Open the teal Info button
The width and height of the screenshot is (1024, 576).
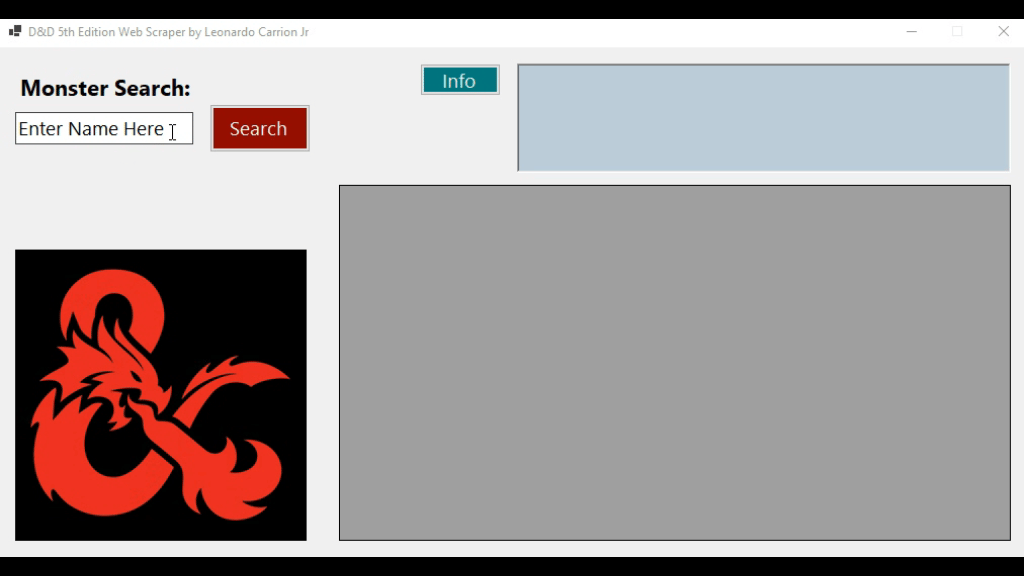[x=460, y=80]
